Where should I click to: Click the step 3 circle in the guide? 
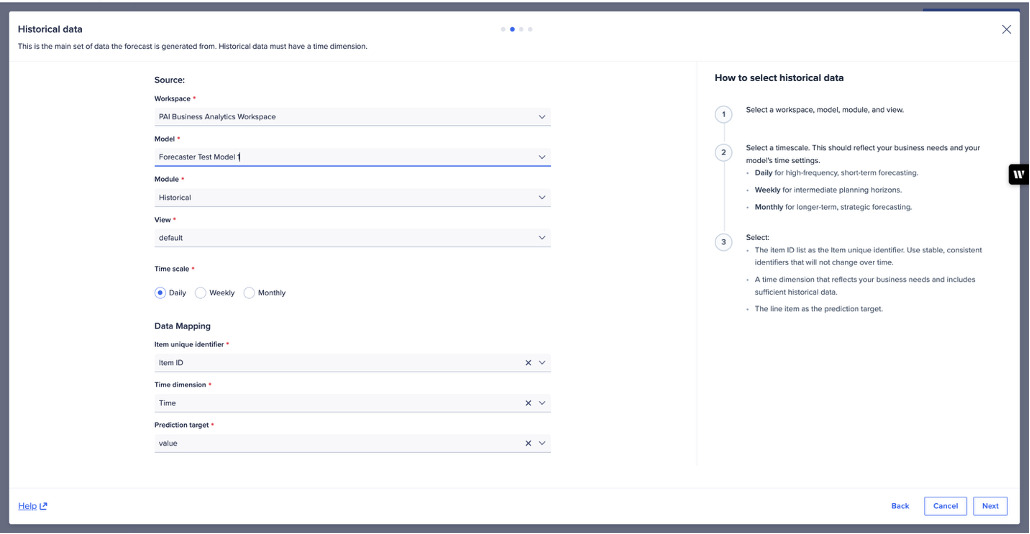click(724, 242)
